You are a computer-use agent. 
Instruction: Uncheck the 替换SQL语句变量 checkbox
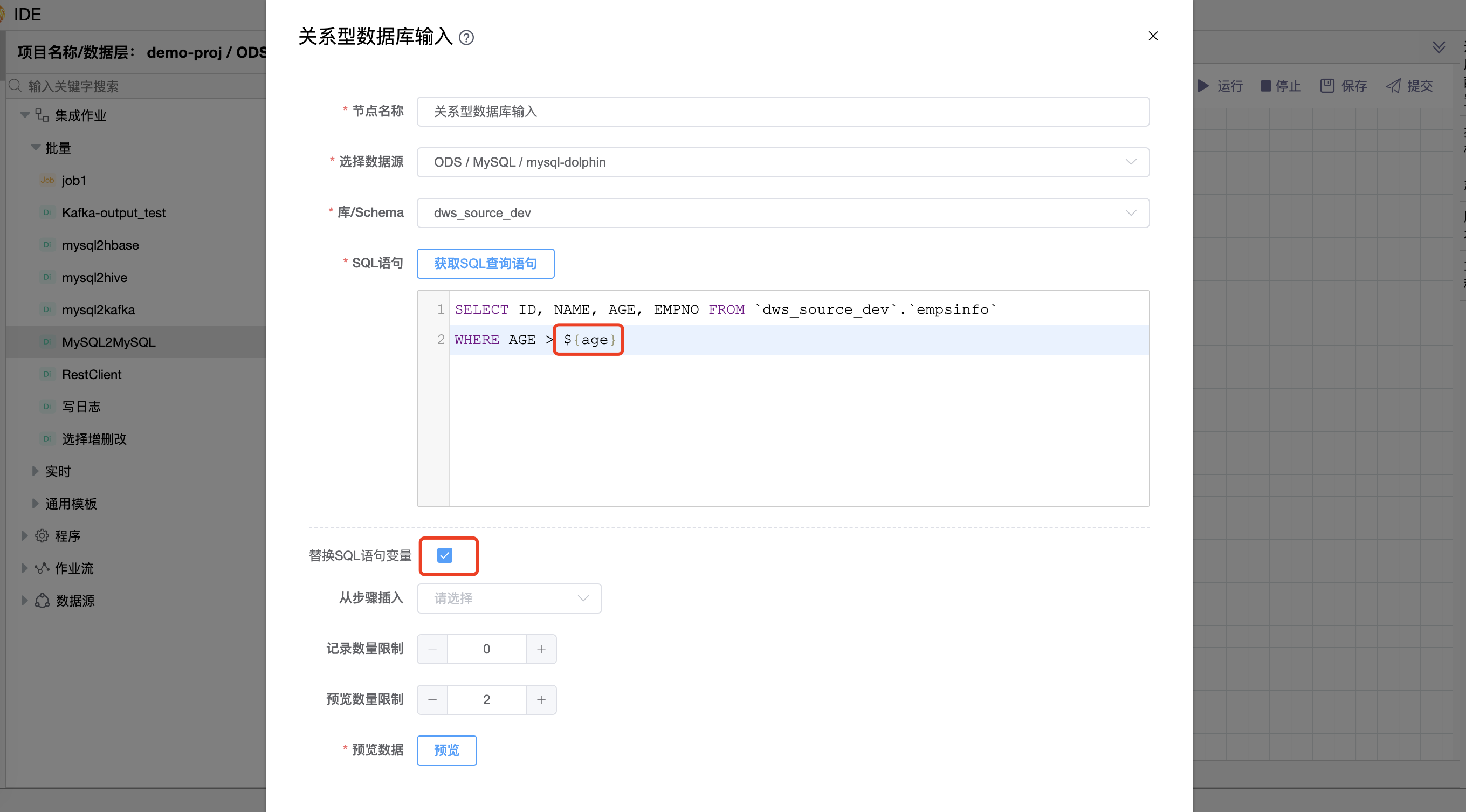pyautogui.click(x=445, y=555)
